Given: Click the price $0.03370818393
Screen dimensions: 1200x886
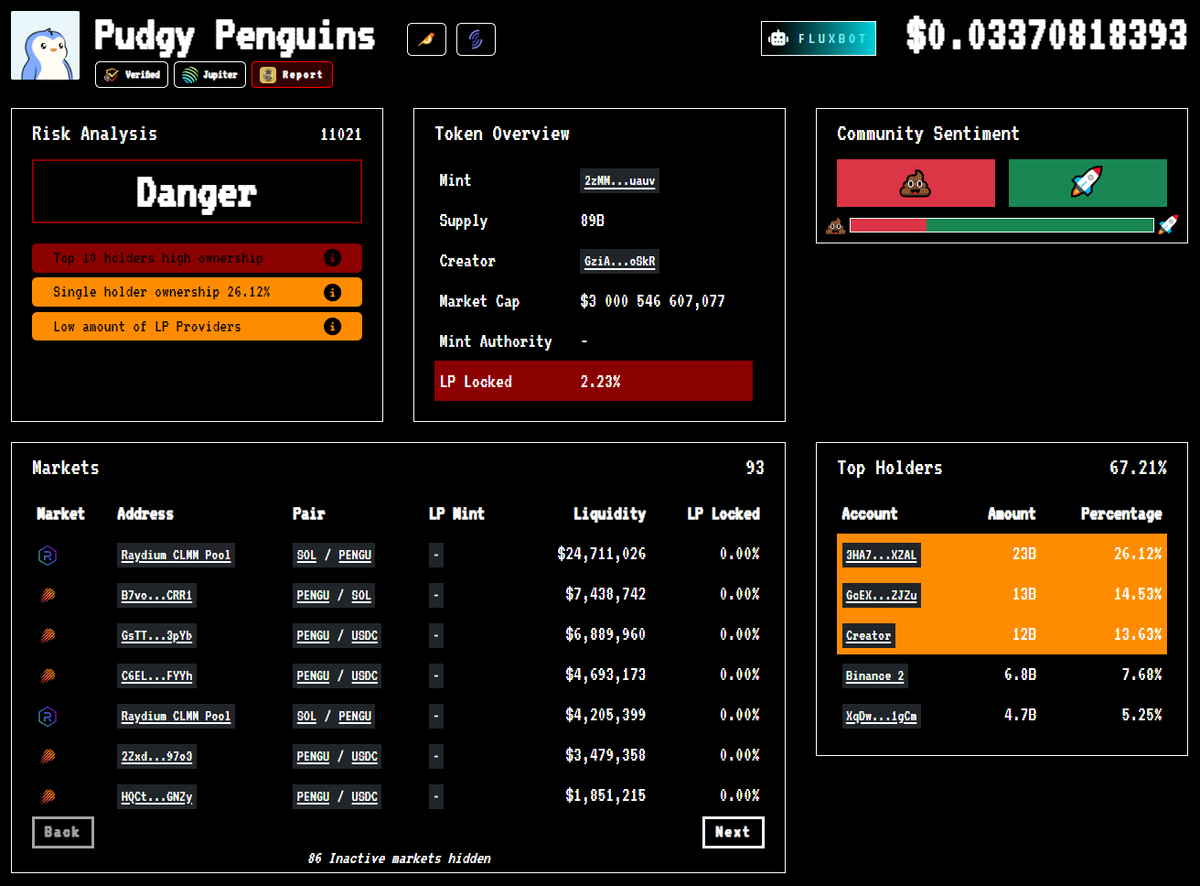Looking at the screenshot, I should [x=1047, y=36].
